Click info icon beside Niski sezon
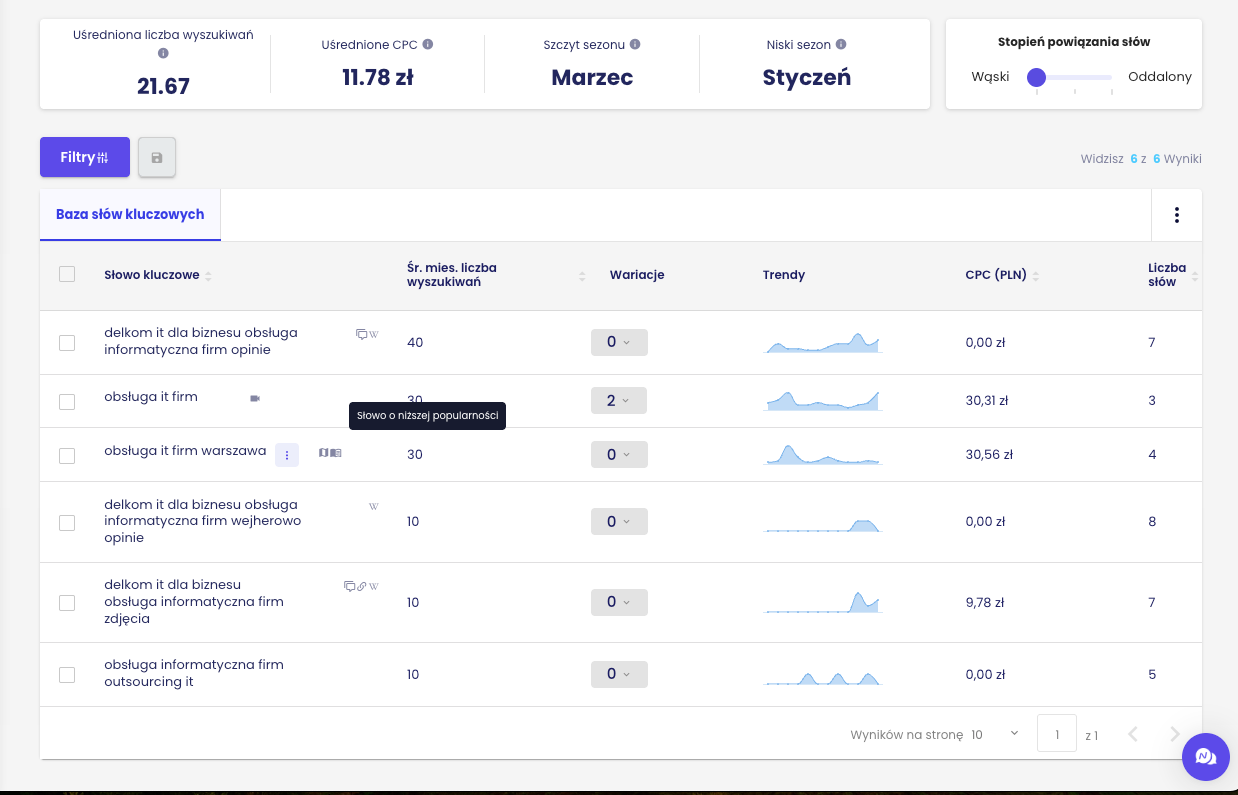1238x795 pixels. 841,45
